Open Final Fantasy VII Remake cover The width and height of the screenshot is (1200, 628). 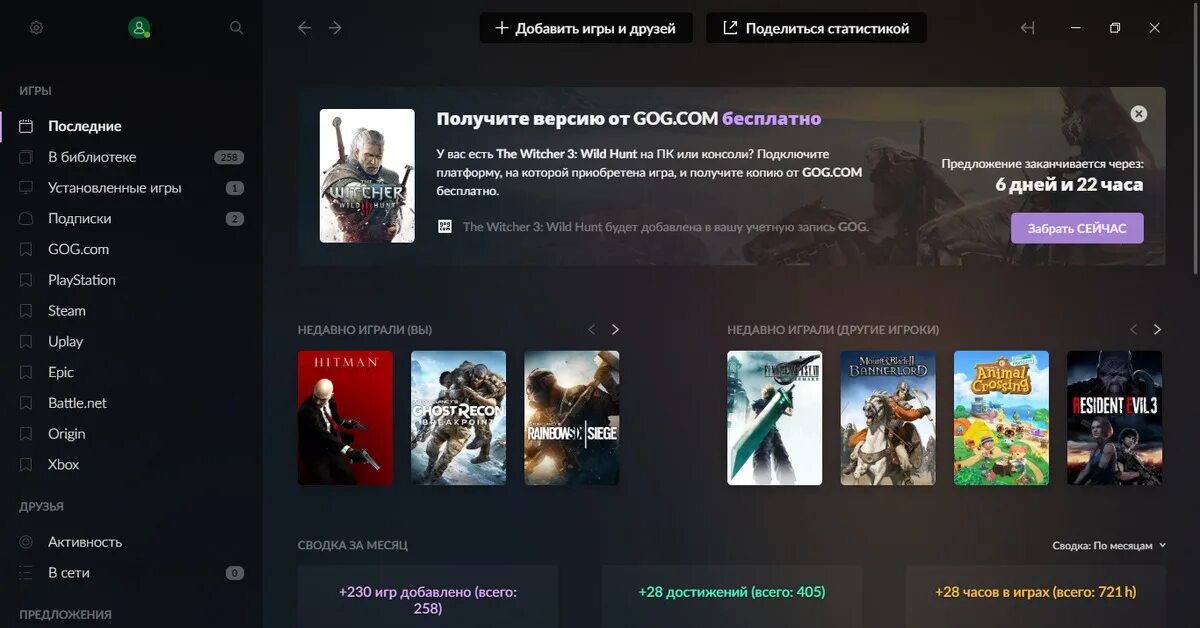tap(775, 418)
